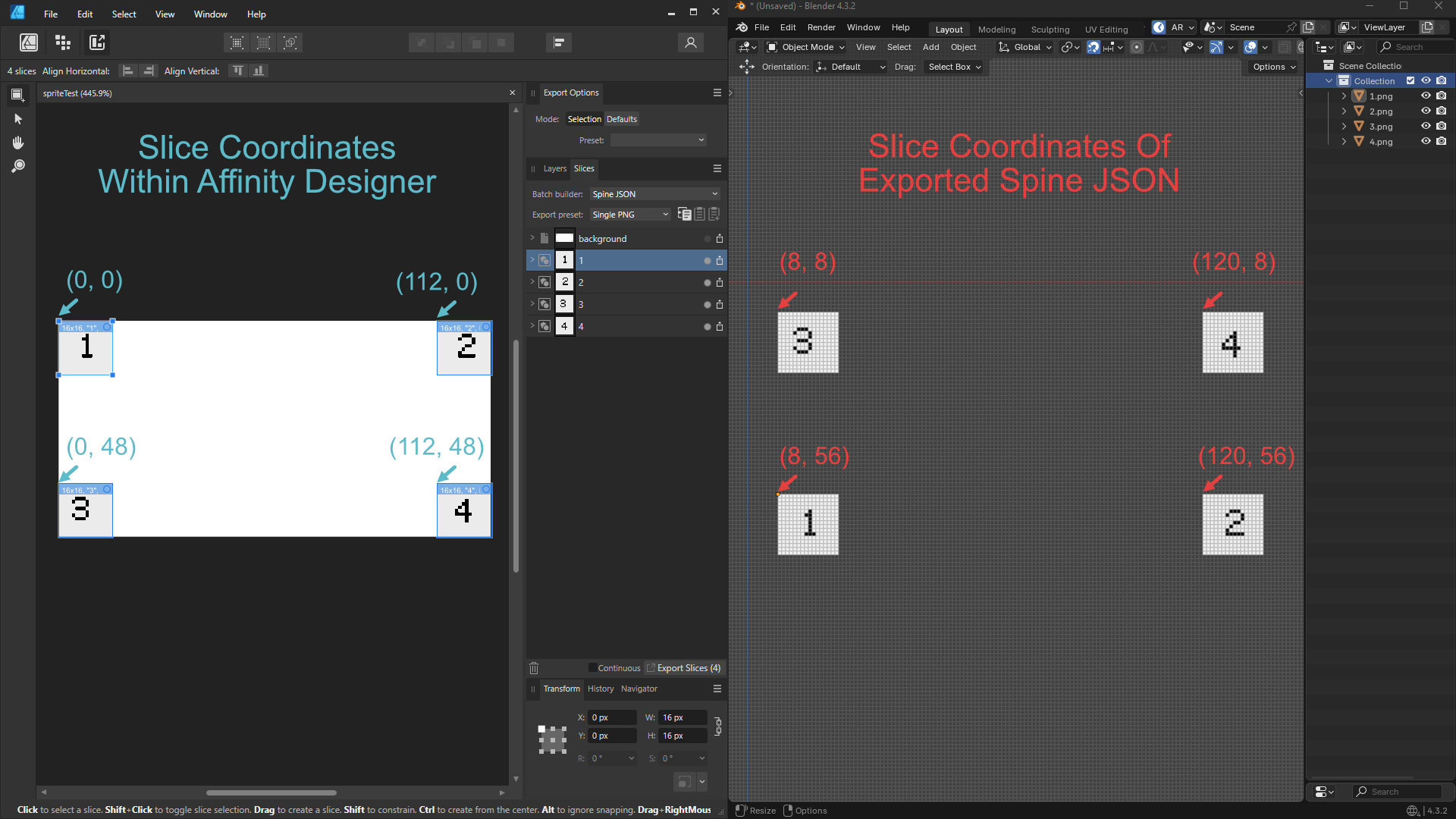Image resolution: width=1456 pixels, height=819 pixels.
Task: Open the Affinity account icon
Action: [x=690, y=42]
